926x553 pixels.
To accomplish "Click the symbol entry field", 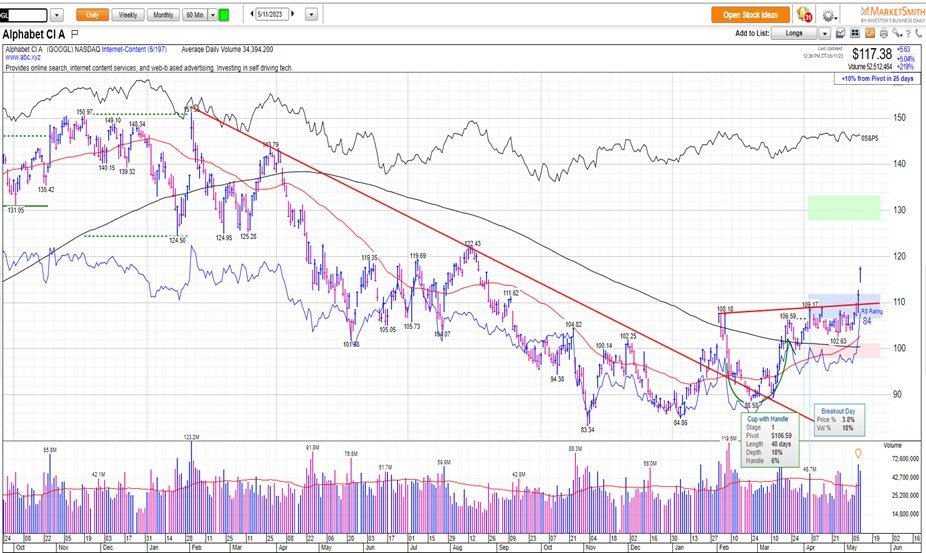I will [x=24, y=15].
